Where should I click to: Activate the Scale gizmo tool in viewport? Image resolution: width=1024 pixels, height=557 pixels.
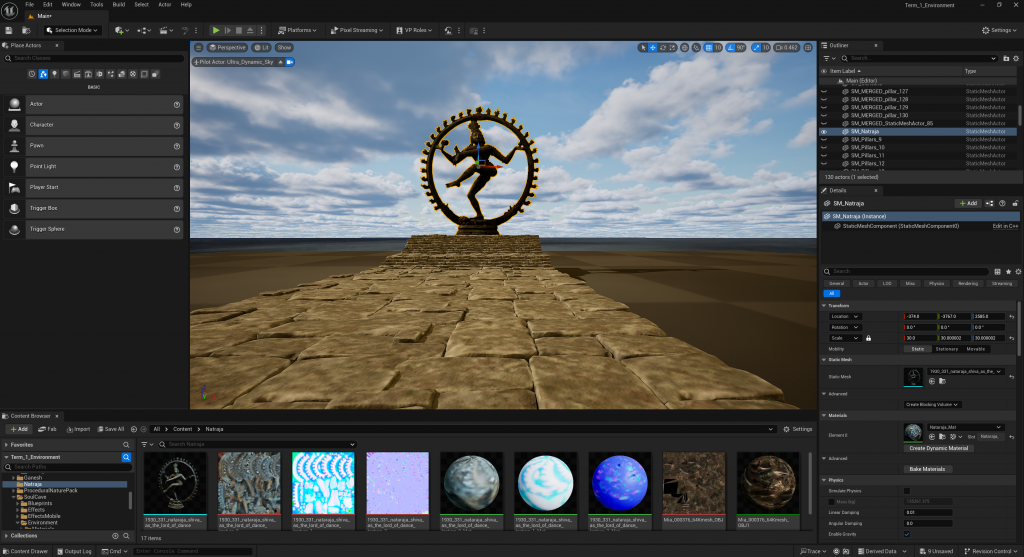672,48
